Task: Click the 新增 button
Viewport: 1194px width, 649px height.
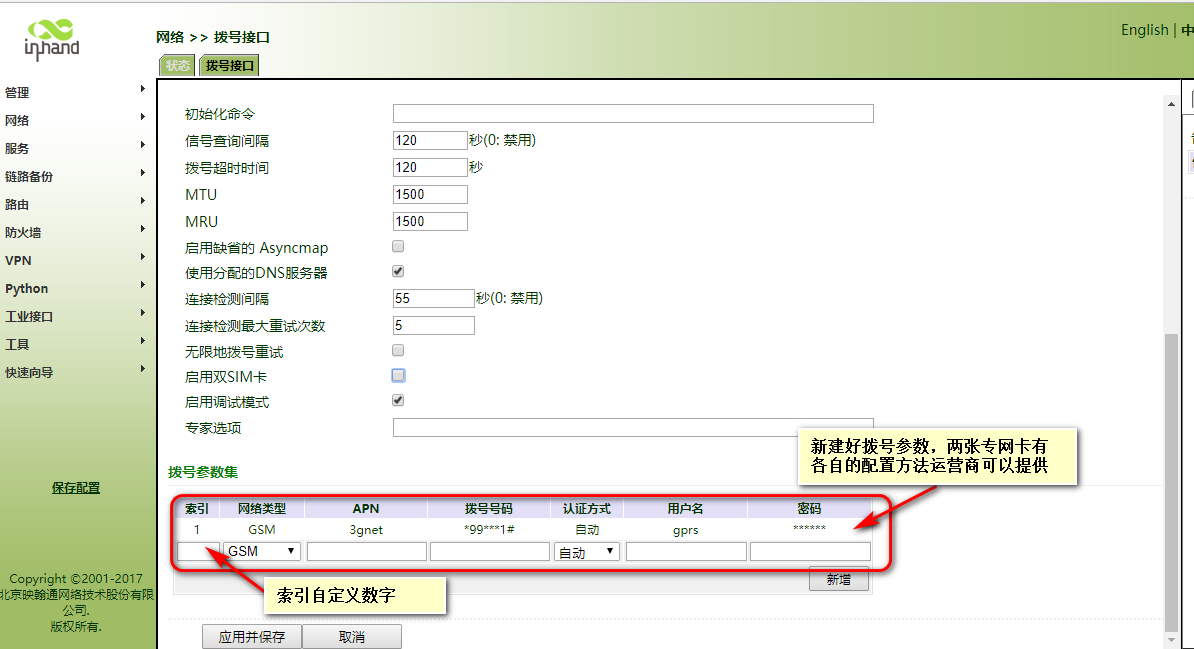Action: coord(838,578)
